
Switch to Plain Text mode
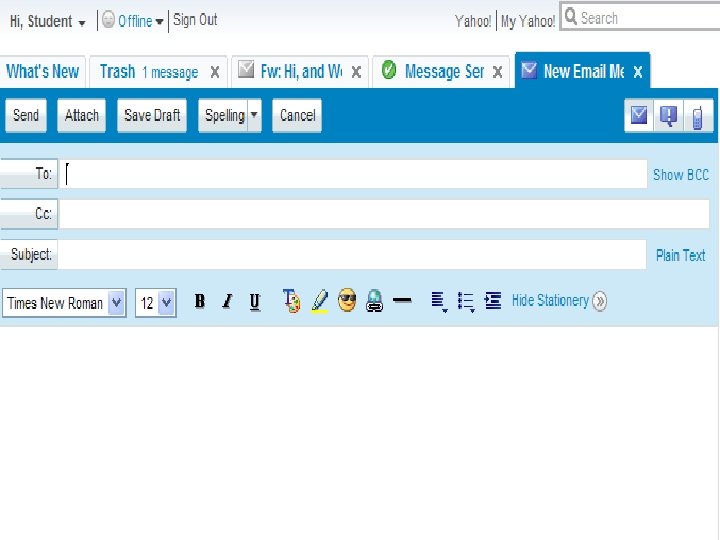[681, 255]
